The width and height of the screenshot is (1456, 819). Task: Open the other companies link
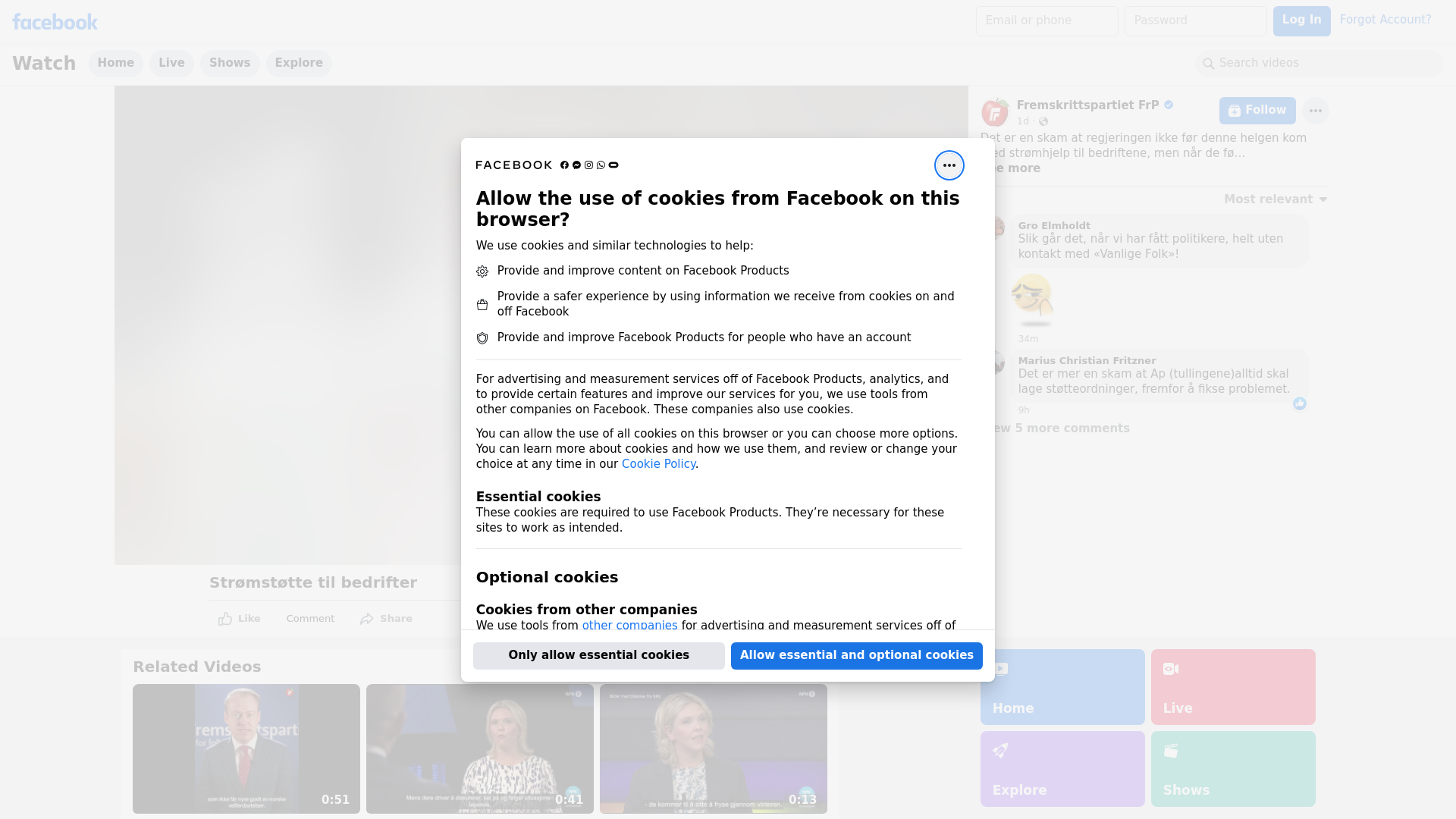[x=629, y=626]
